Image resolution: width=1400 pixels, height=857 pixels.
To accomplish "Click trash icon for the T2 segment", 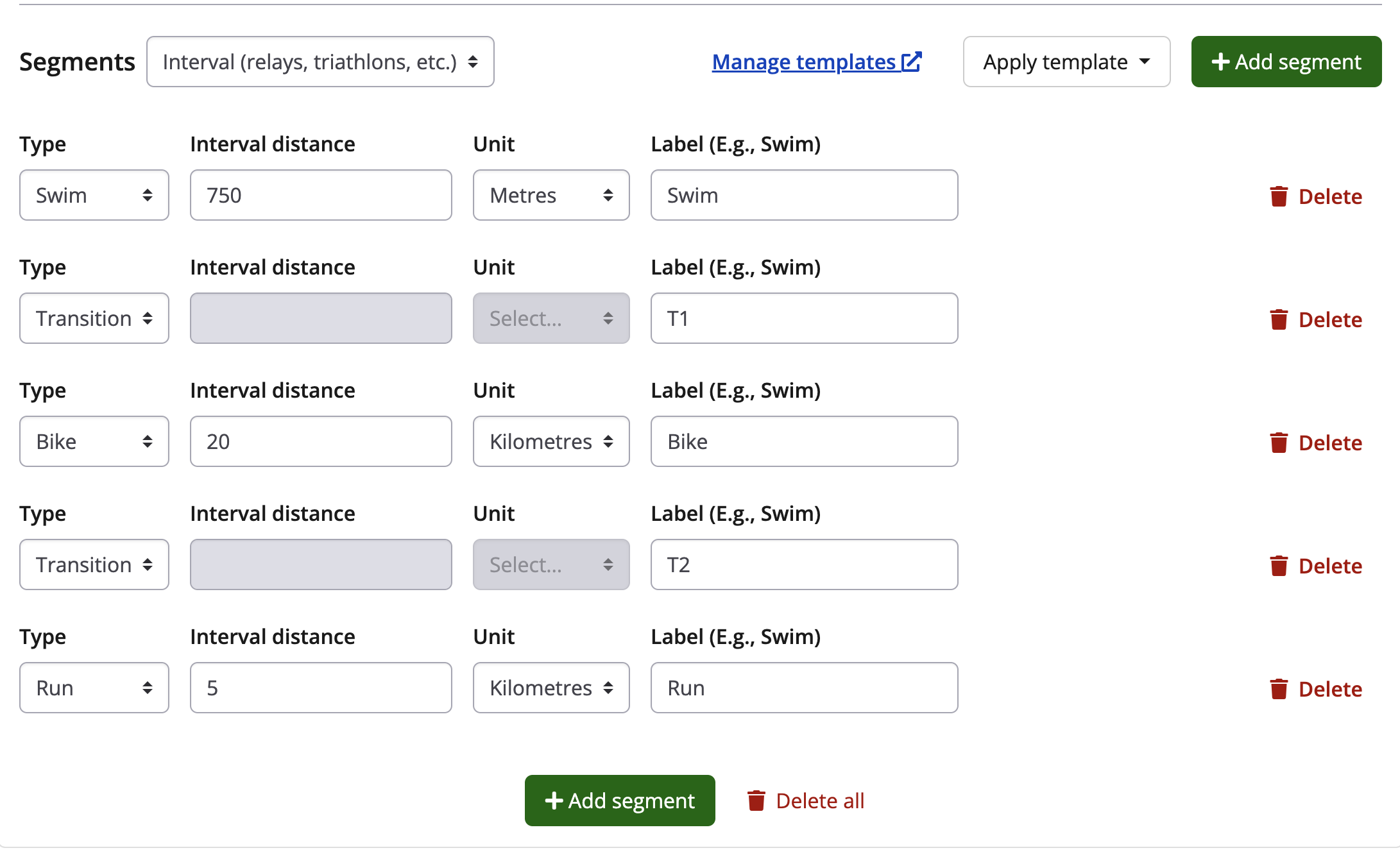I will click(x=1279, y=566).
